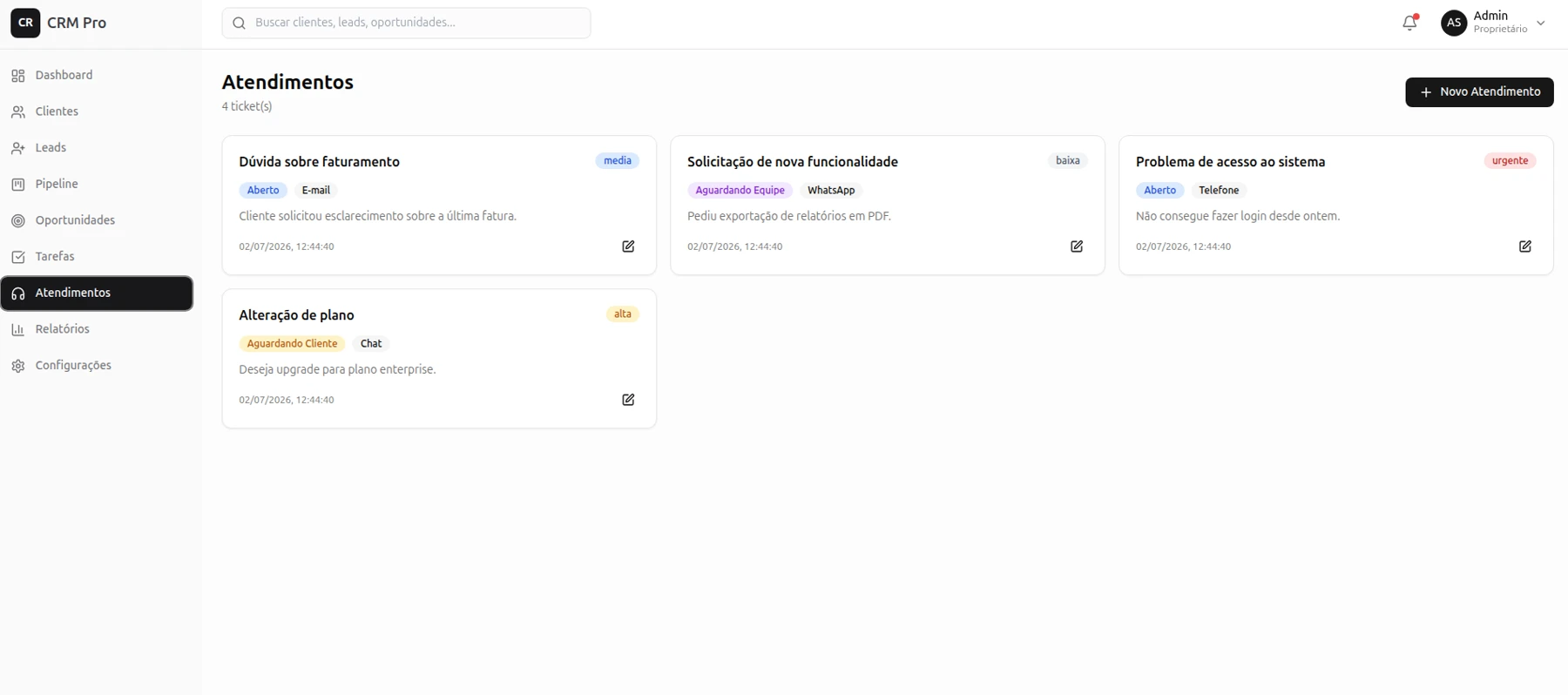The image size is (1568, 695).
Task: Click the plus icon in Novo Atendimento
Action: tap(1426, 92)
